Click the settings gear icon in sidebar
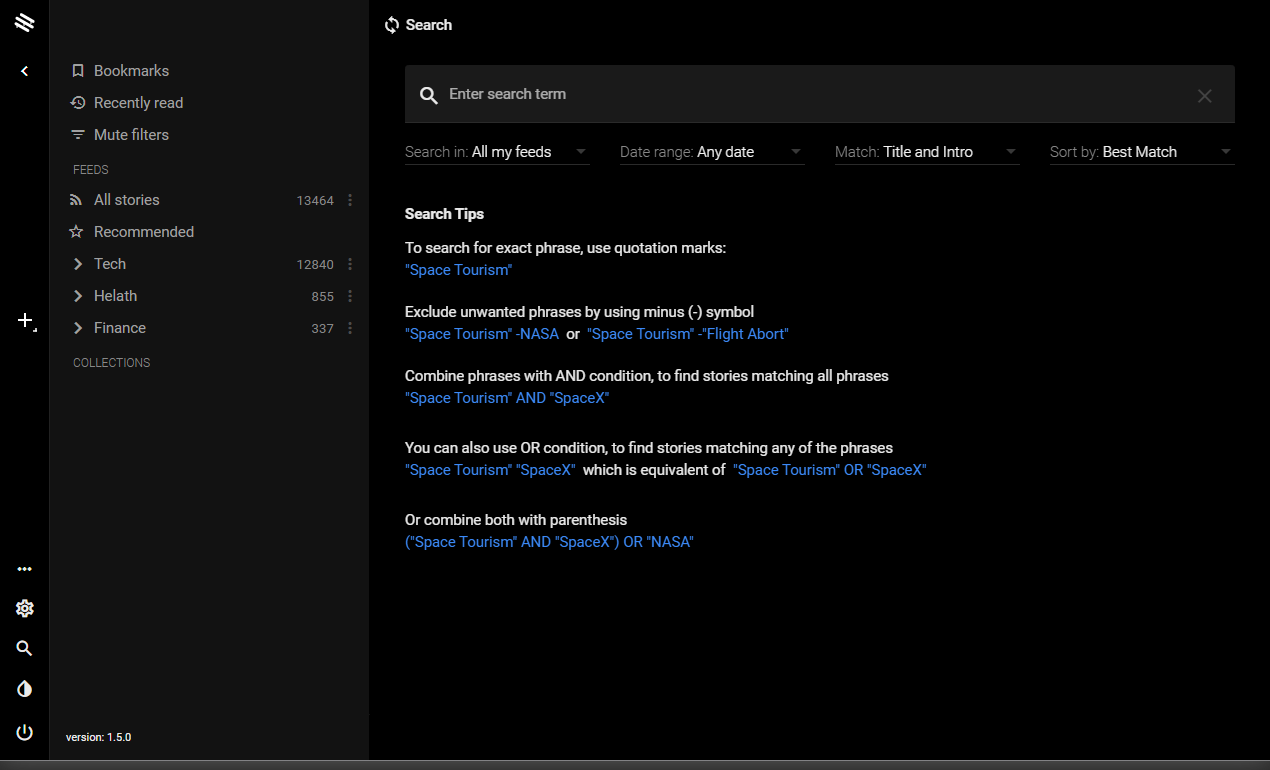Screen dimensions: 1270x770 click(25, 608)
